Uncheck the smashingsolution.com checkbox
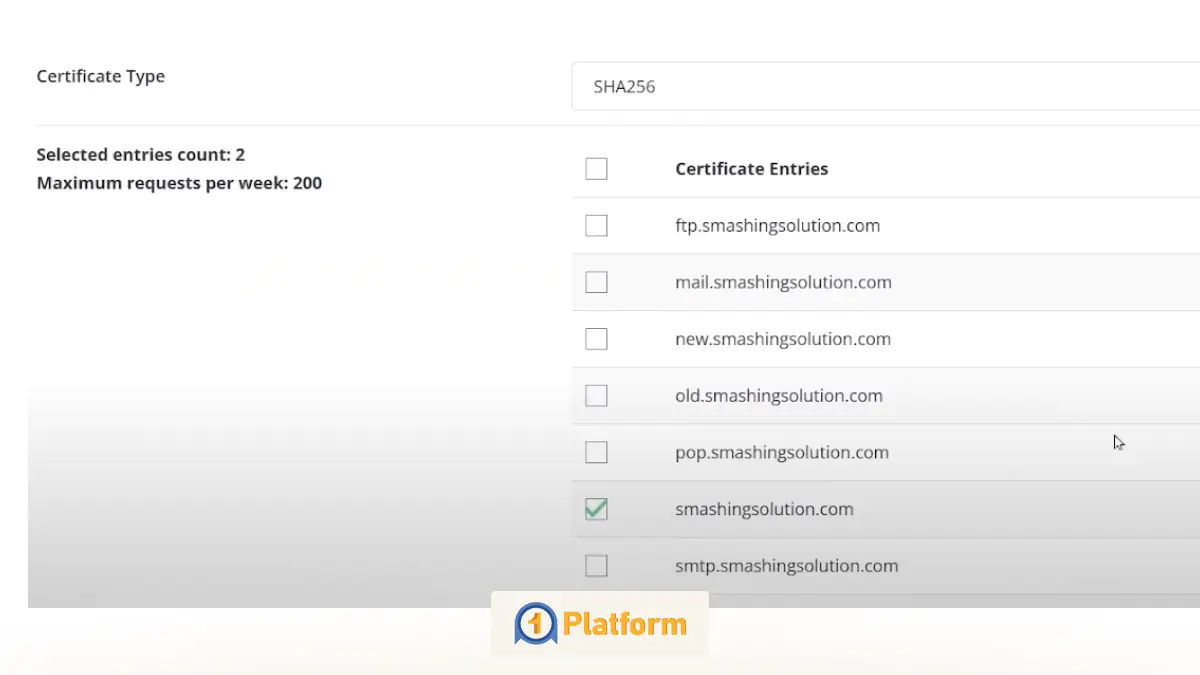 [596, 509]
